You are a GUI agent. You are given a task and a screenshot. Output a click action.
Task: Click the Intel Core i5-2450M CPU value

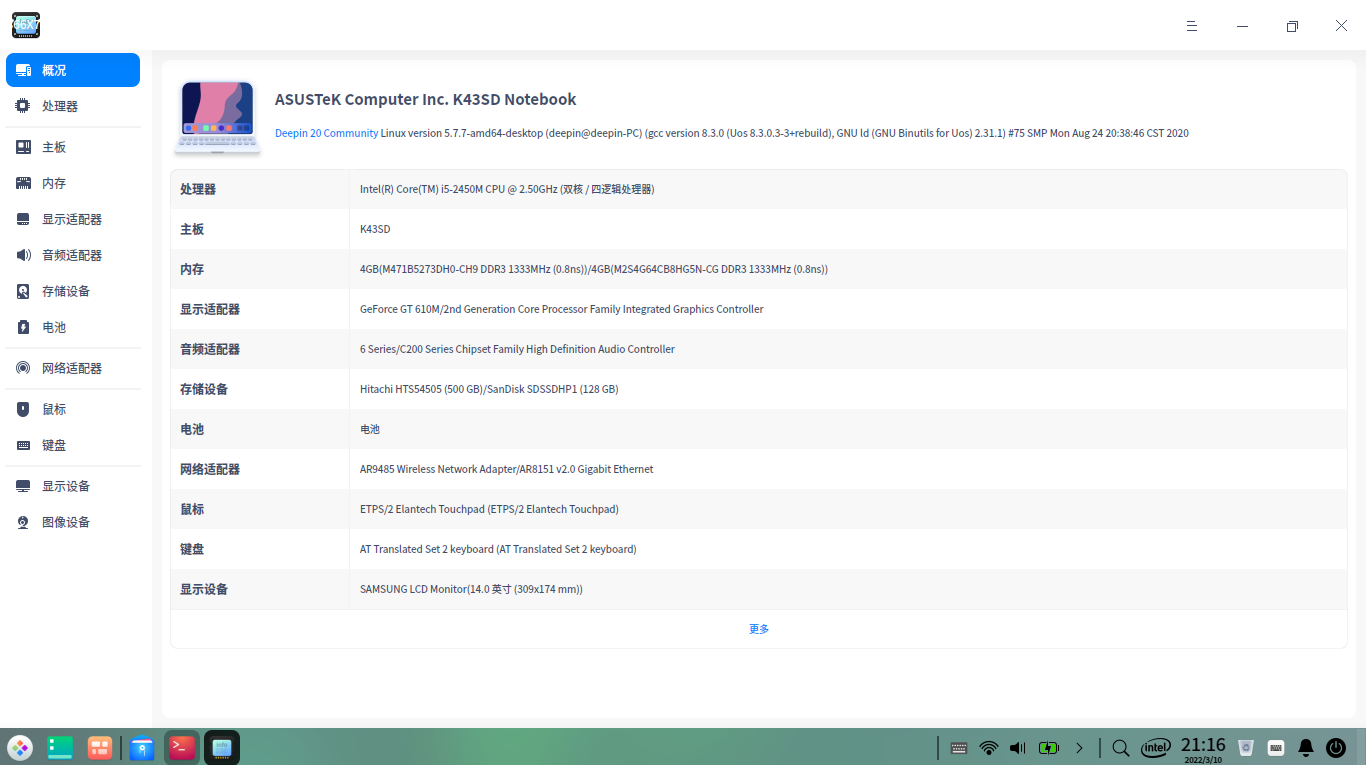[507, 189]
